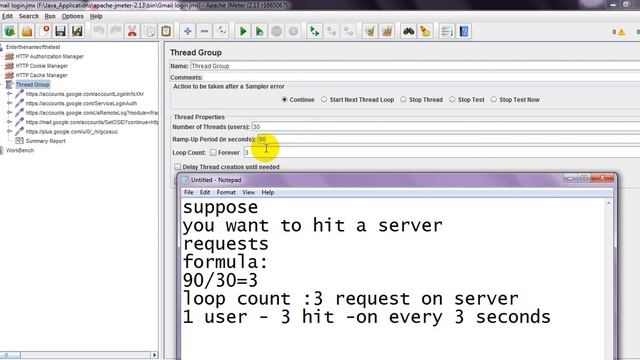Expand the plus.google.com sampler node

pos(9,131)
